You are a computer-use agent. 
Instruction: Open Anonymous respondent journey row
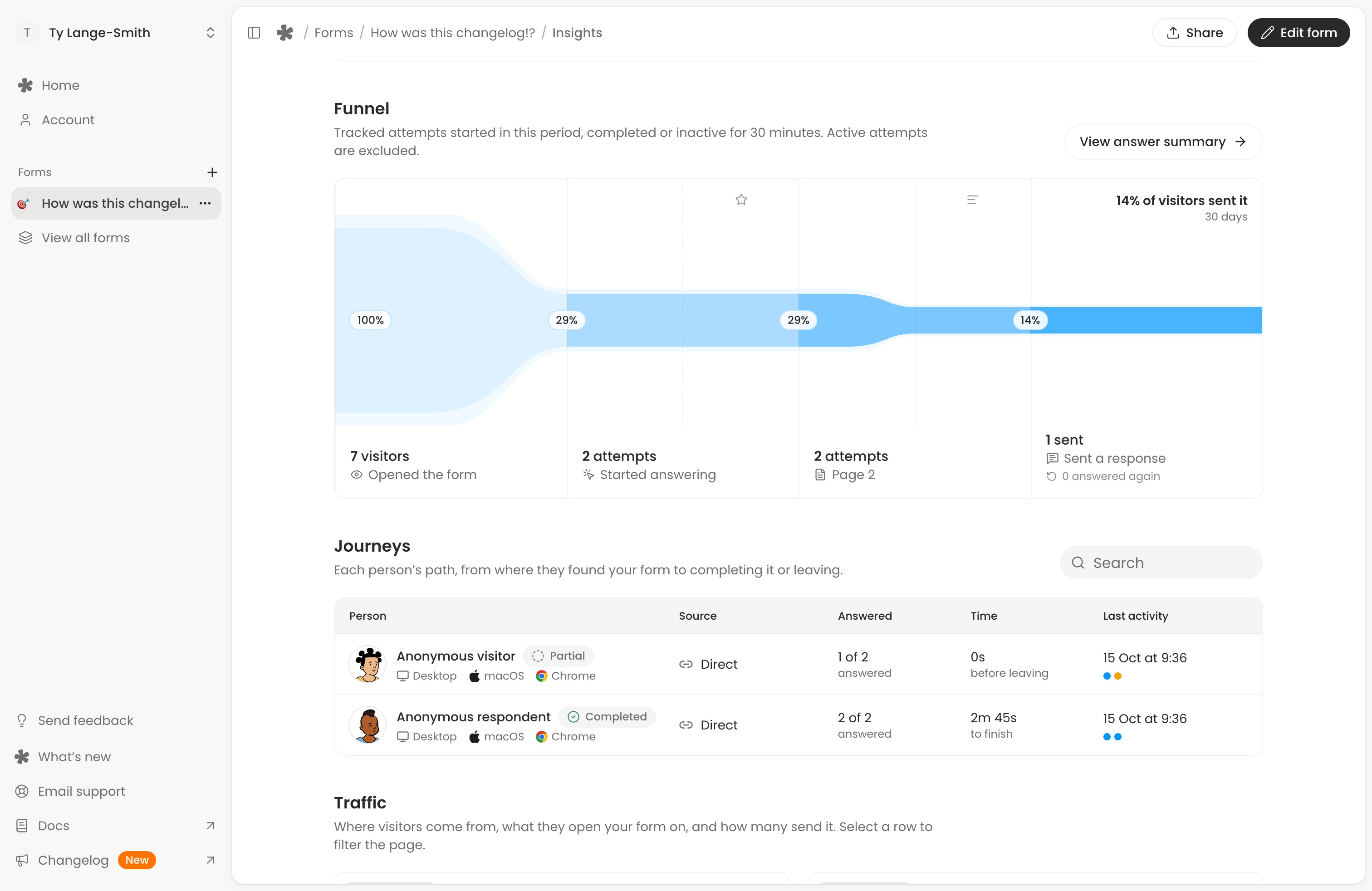coord(799,725)
